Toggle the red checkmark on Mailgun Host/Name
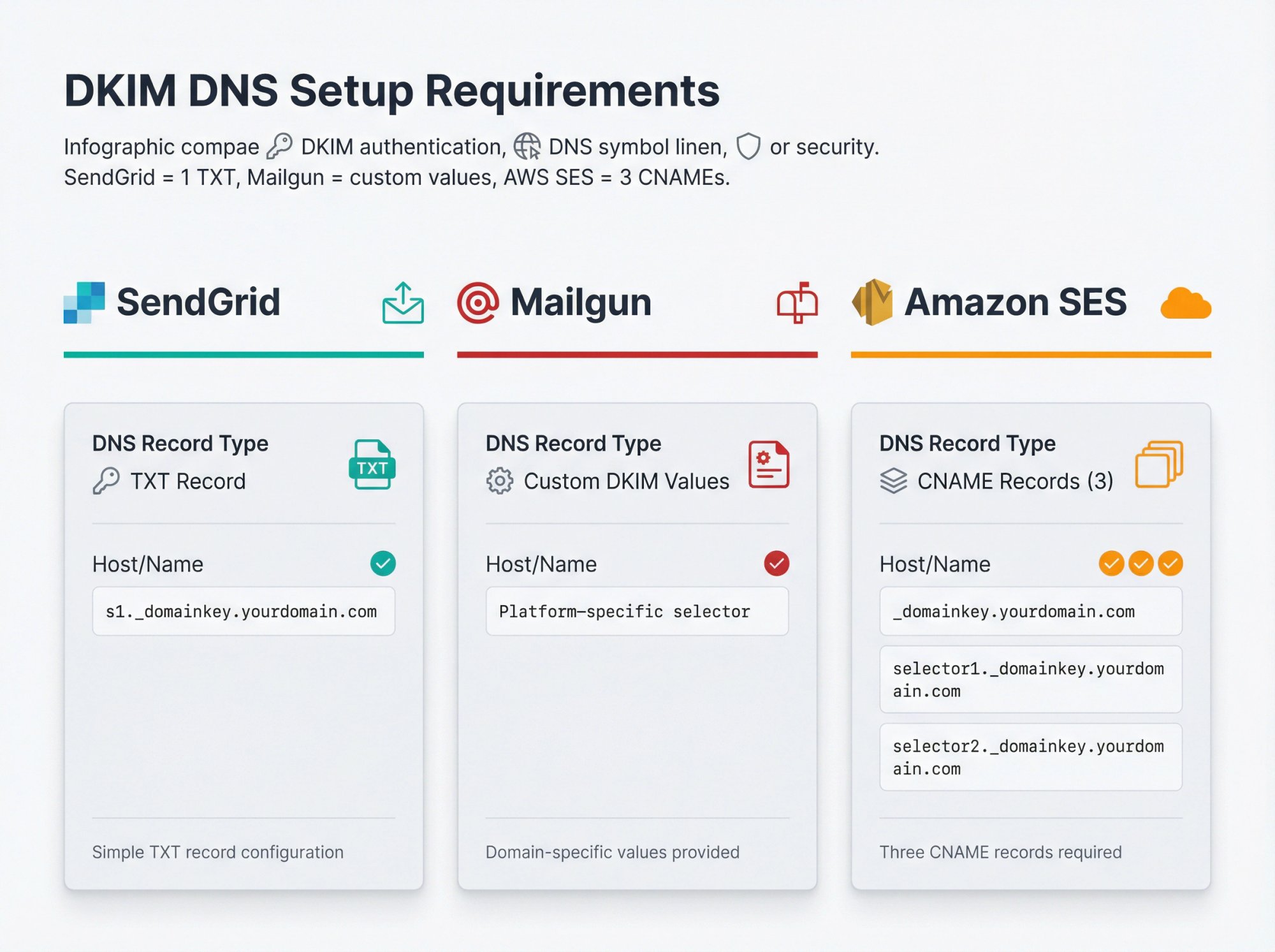The image size is (1275, 952). pos(776,564)
